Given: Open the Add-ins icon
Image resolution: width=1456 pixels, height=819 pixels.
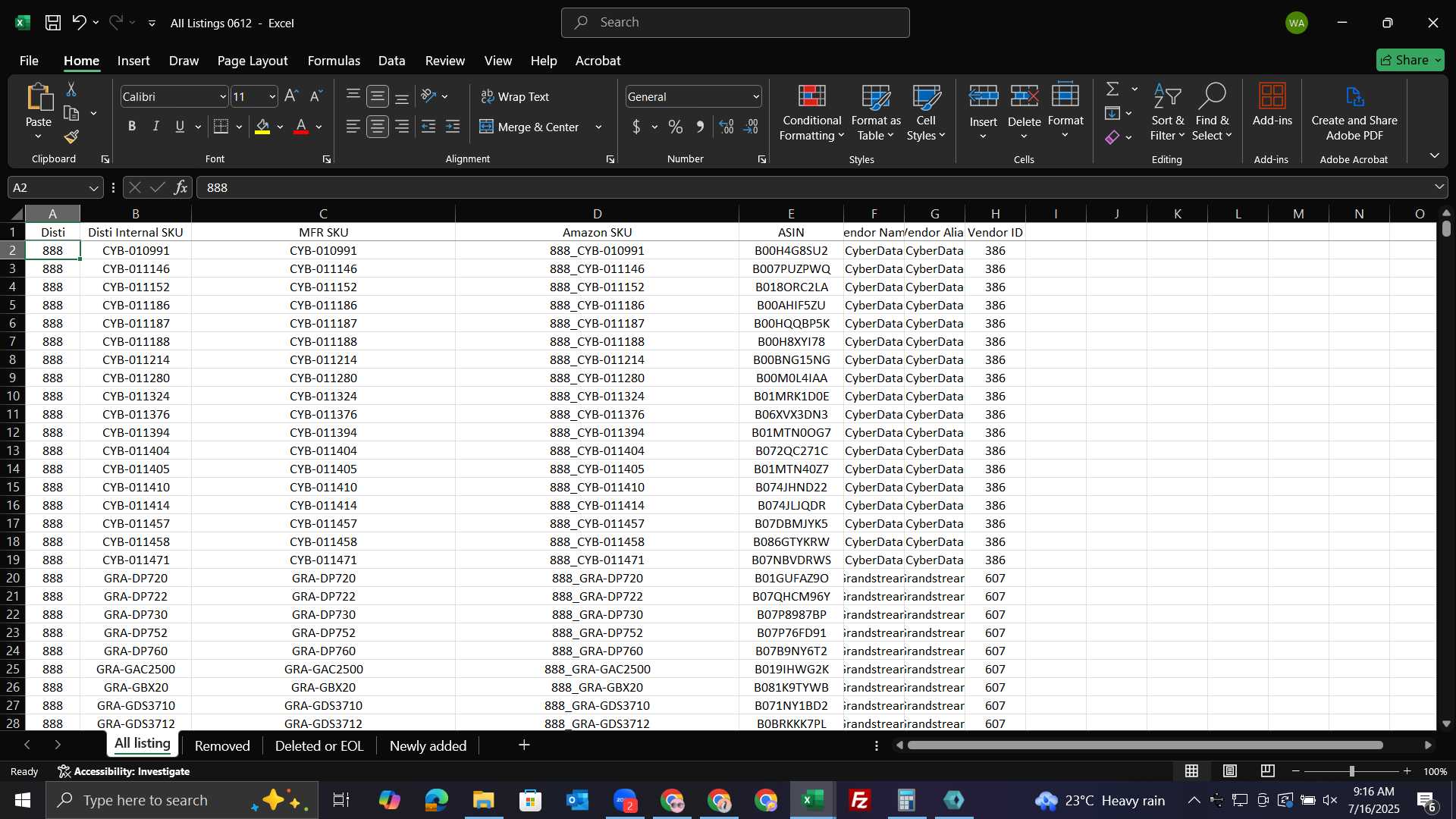Looking at the screenshot, I should click(1272, 105).
